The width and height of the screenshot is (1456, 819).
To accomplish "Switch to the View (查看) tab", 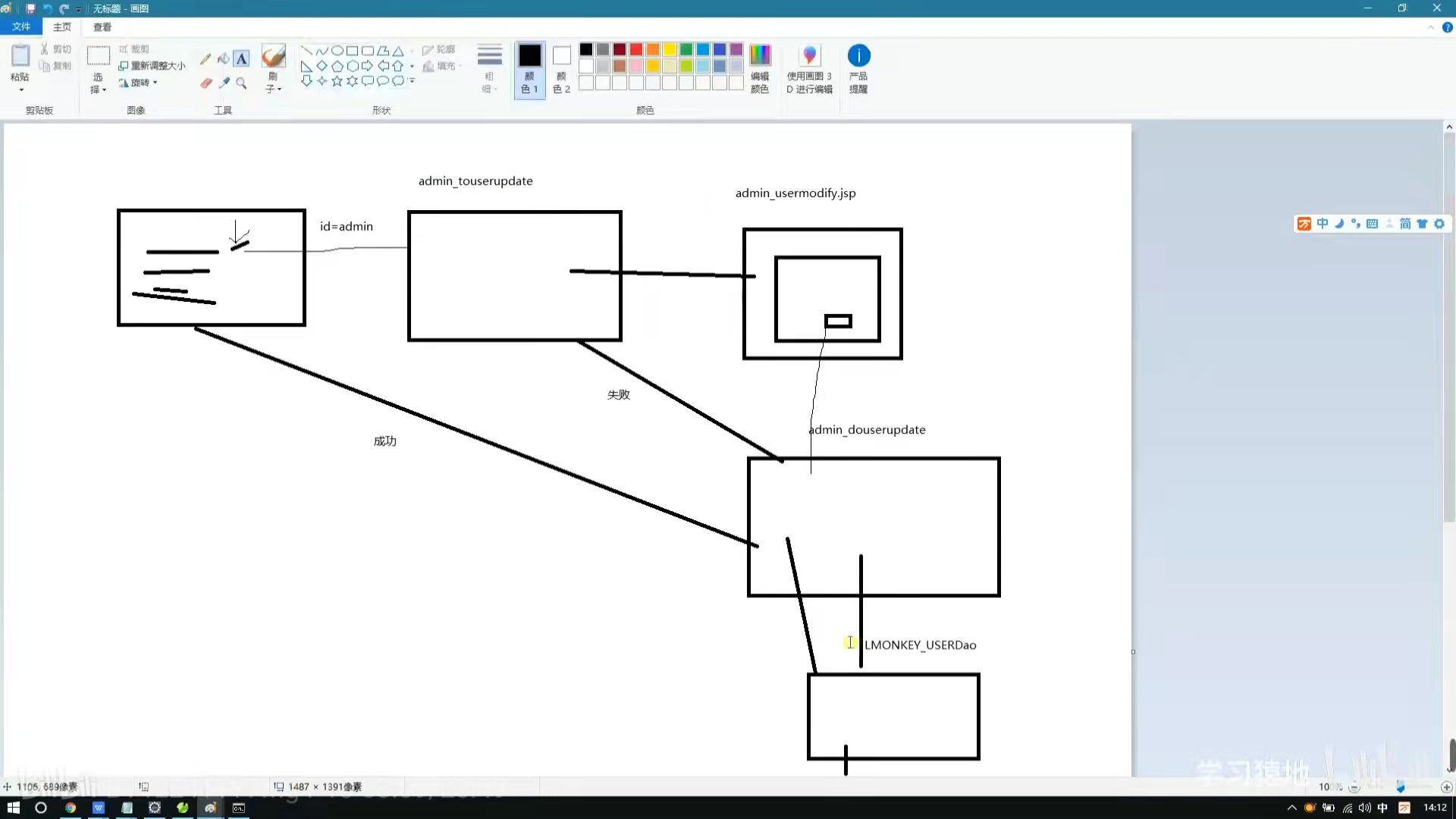I will tap(102, 27).
